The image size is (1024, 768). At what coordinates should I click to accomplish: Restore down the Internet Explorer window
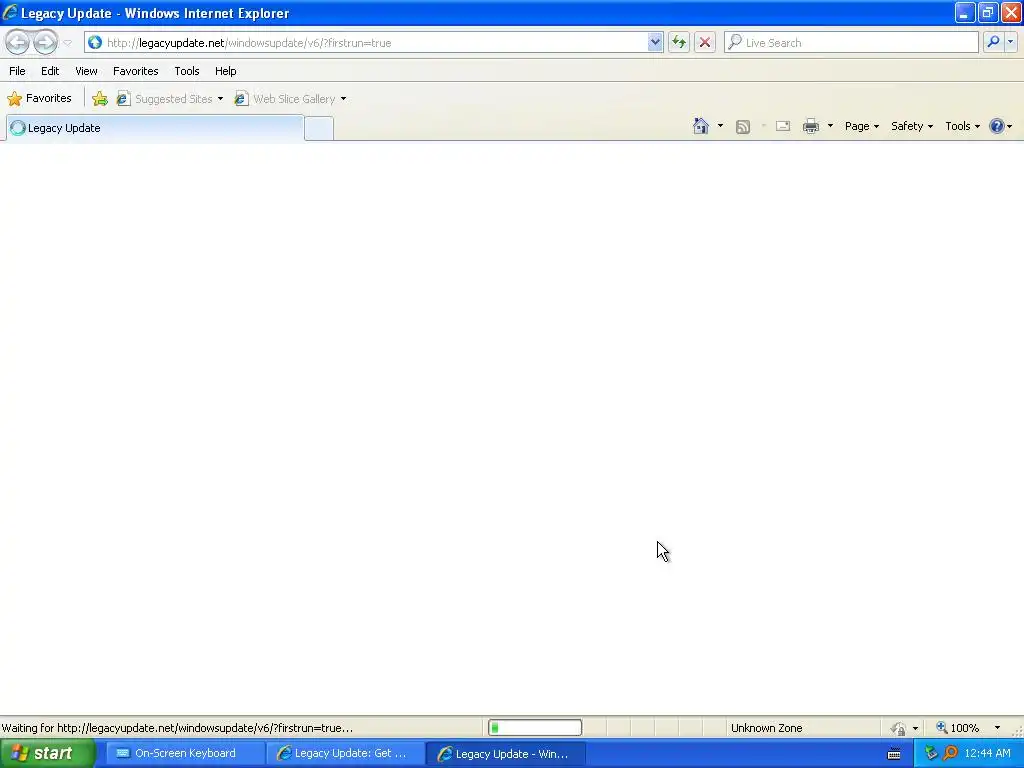point(987,13)
